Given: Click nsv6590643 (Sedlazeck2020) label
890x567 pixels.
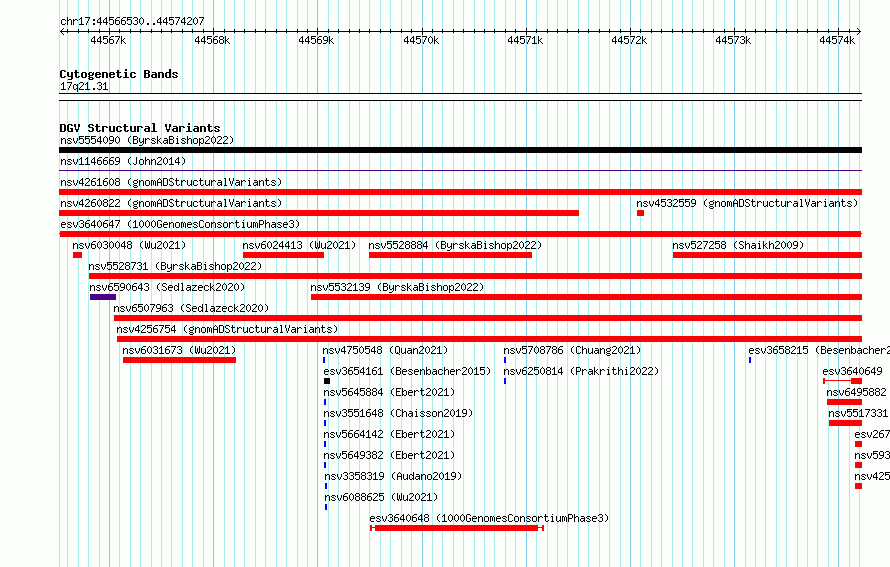Looking at the screenshot, I should coord(167,287).
